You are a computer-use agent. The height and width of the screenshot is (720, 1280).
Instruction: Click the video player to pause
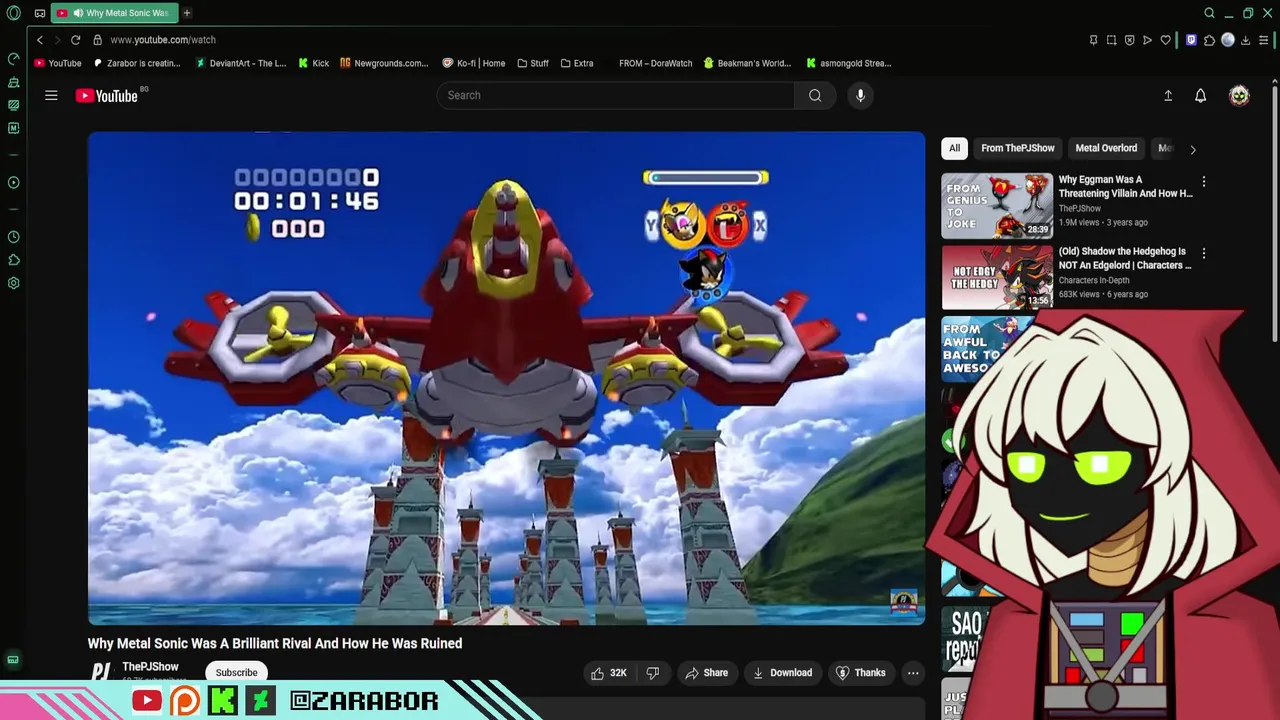tap(506, 378)
